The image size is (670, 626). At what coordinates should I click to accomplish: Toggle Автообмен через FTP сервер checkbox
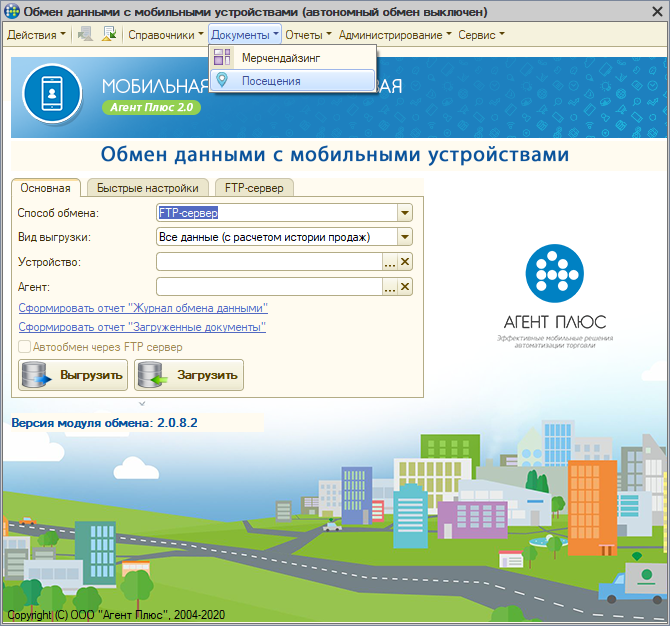(x=24, y=347)
